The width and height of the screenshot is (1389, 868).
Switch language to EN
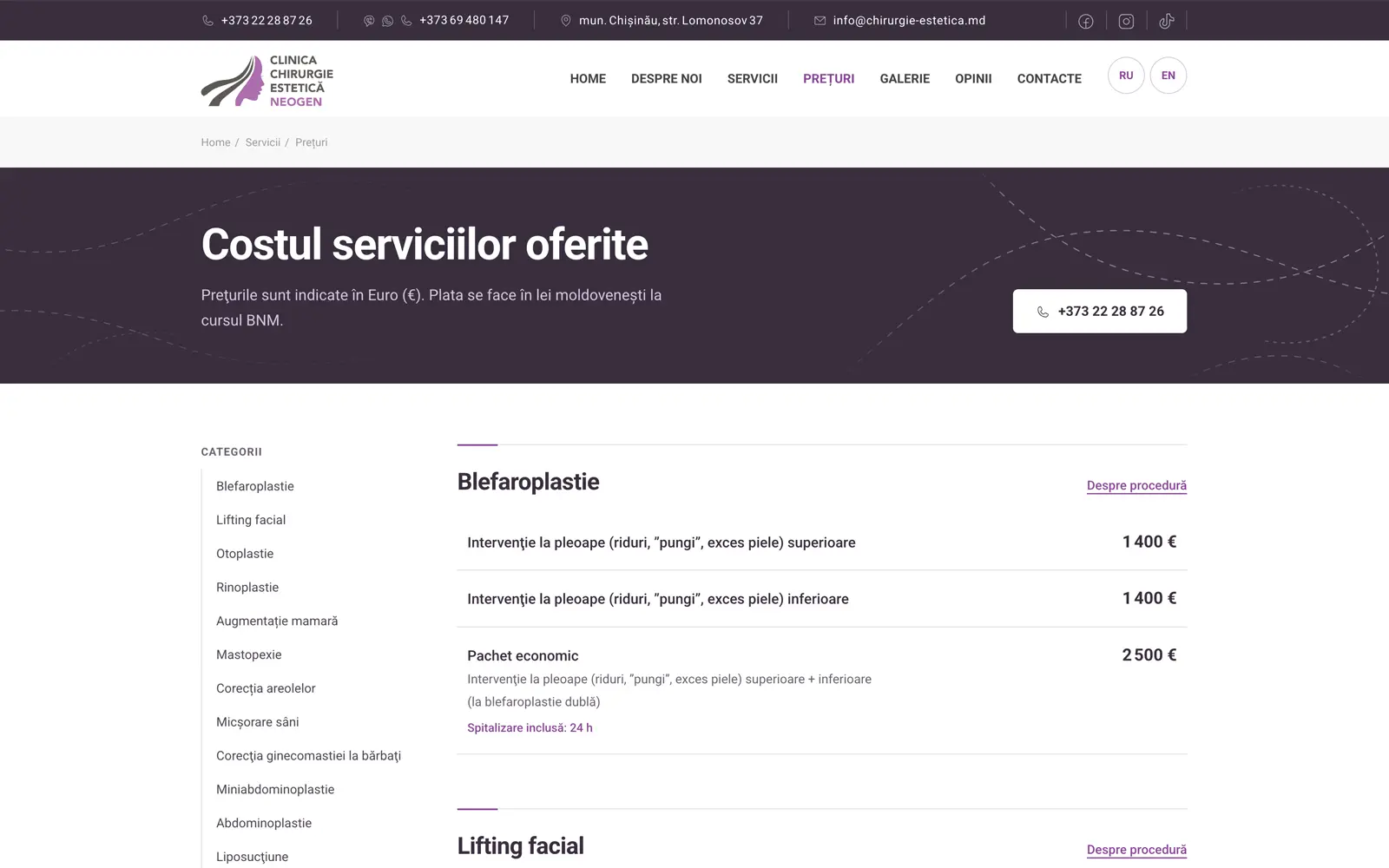[x=1168, y=76]
